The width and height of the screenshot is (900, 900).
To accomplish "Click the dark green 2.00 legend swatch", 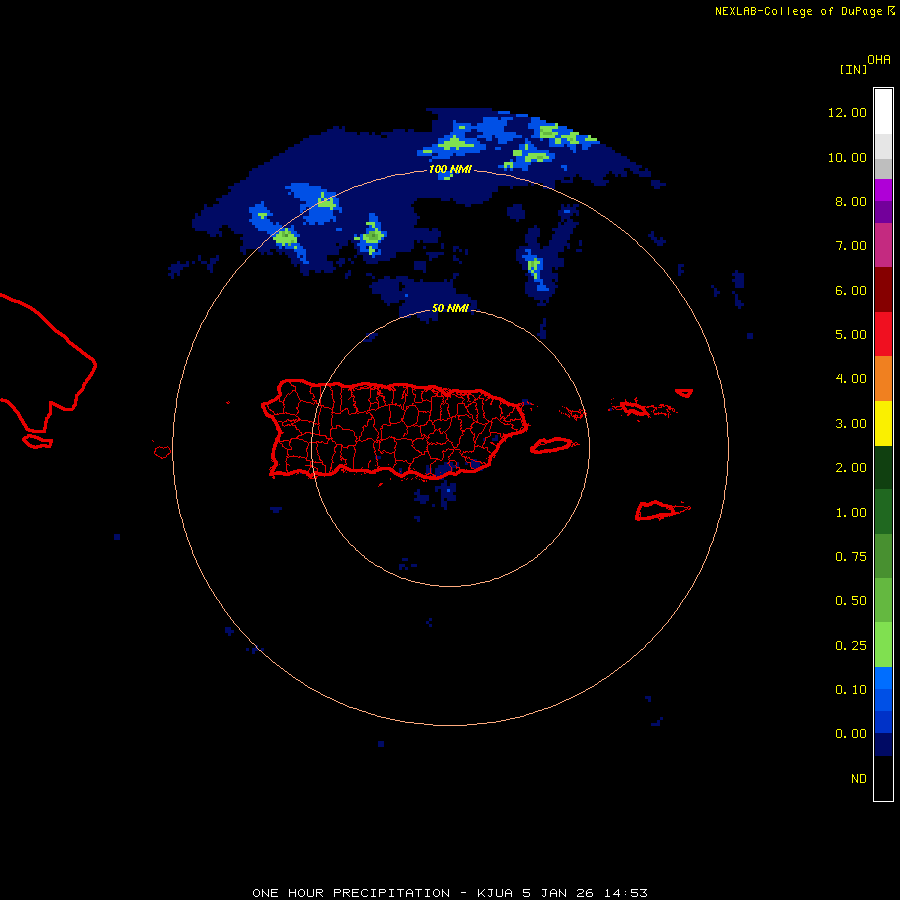I will 883,468.
